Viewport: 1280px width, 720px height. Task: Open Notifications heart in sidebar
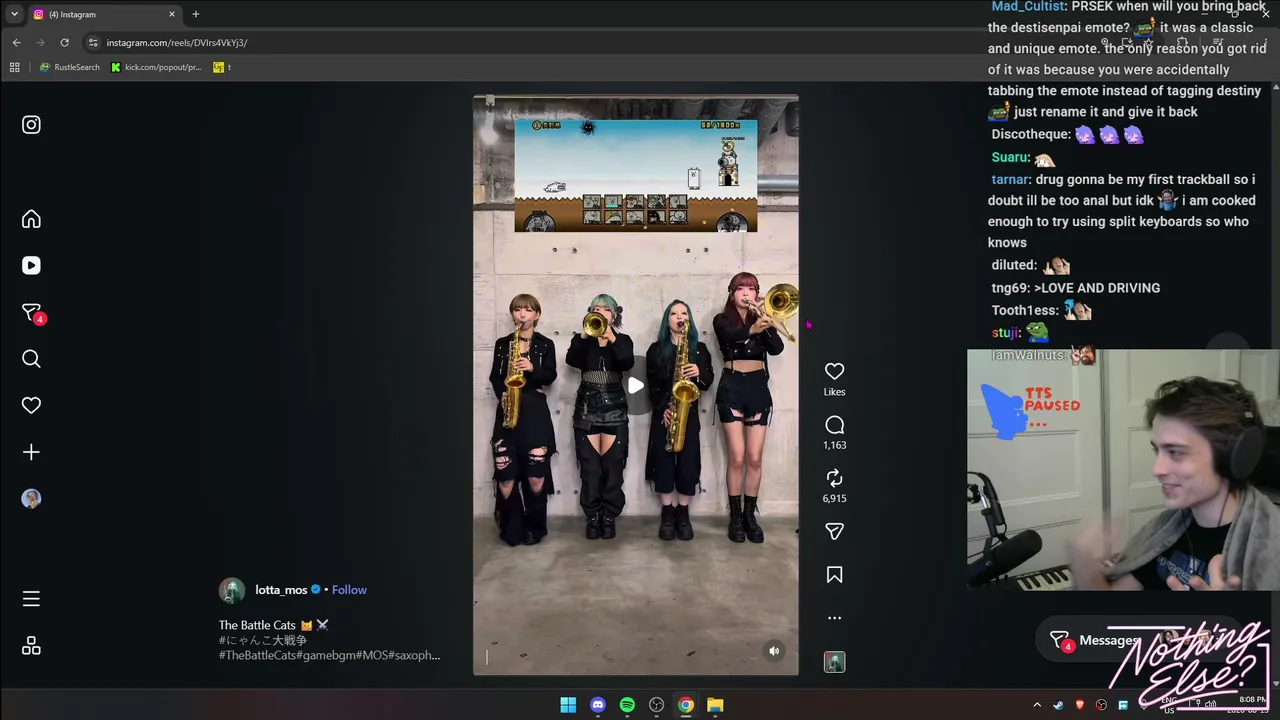click(31, 405)
